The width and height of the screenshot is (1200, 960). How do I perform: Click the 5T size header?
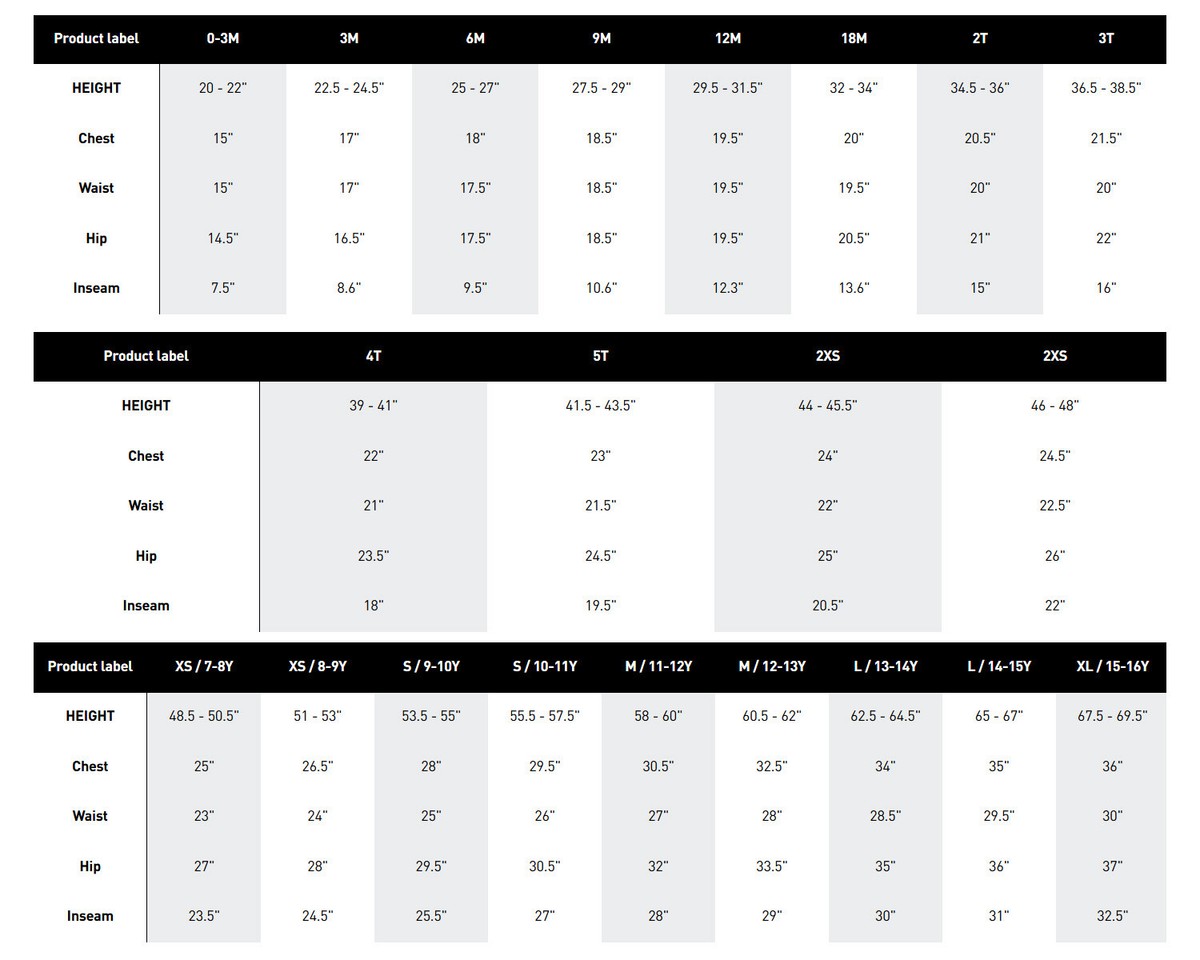coord(600,356)
